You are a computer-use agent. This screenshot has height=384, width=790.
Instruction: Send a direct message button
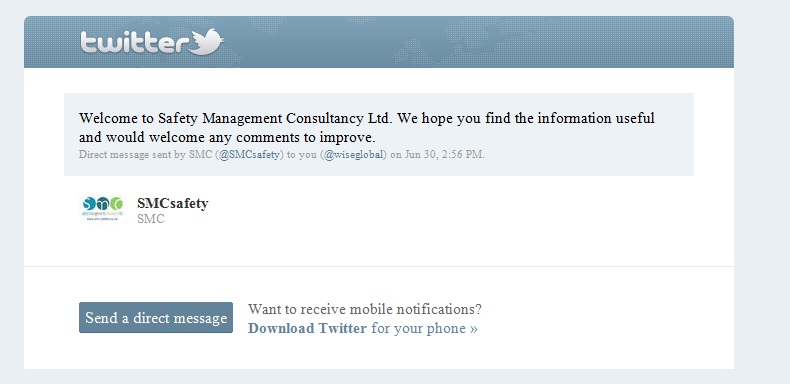point(156,317)
